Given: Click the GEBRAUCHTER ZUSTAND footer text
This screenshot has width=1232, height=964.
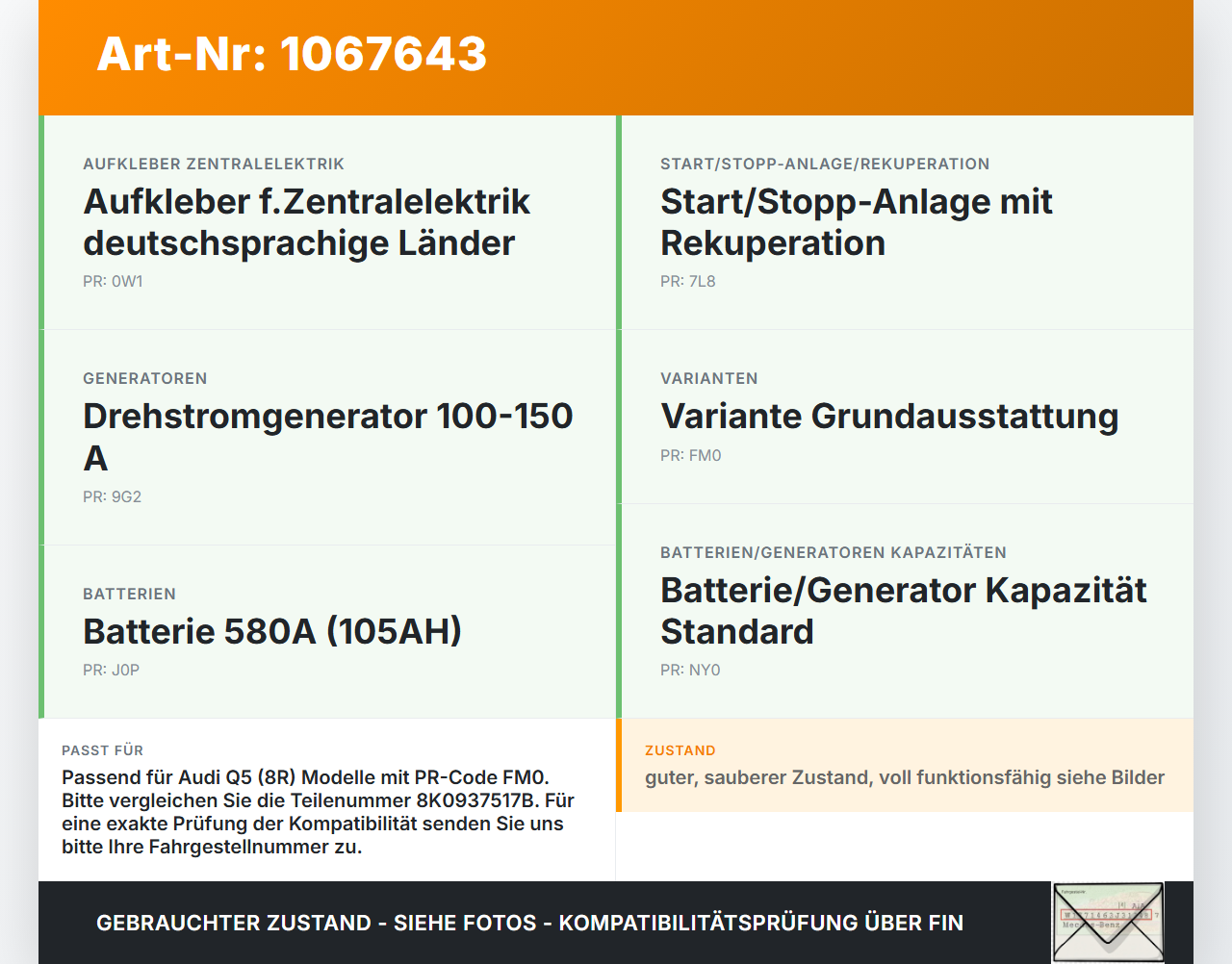Looking at the screenshot, I should pyautogui.click(x=529, y=924).
